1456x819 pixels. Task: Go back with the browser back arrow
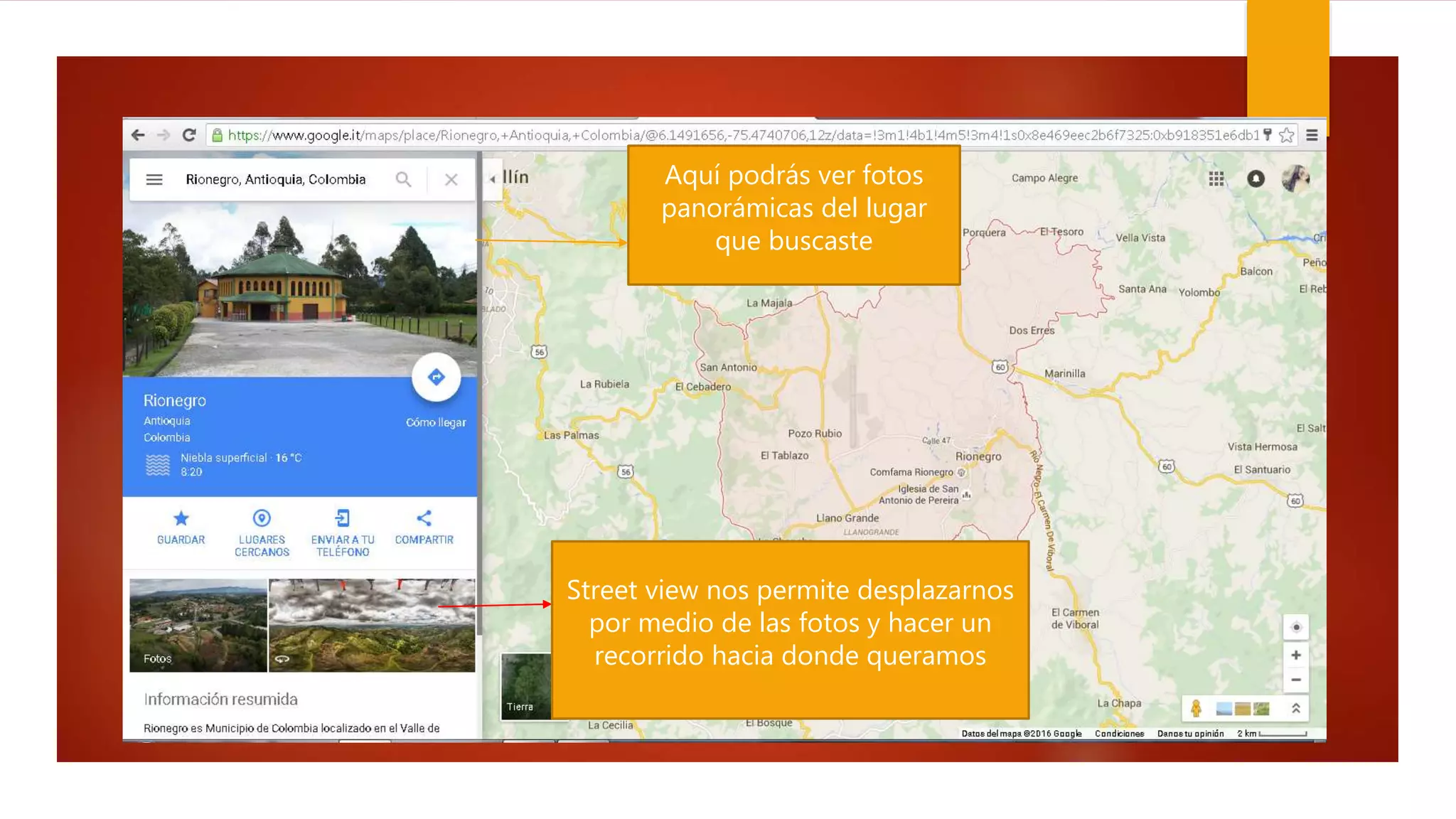coord(138,135)
